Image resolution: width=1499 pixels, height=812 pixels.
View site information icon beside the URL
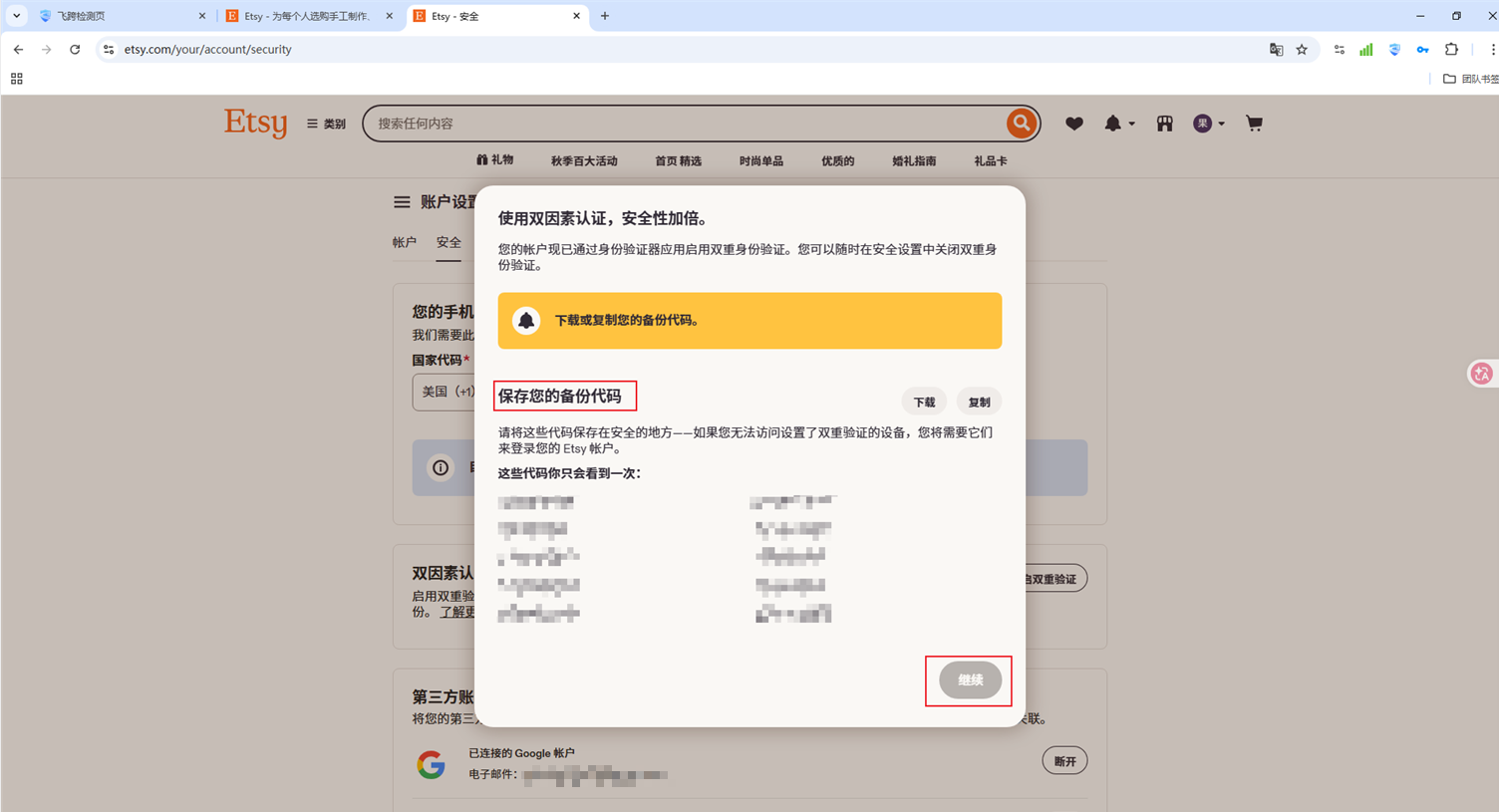(109, 50)
